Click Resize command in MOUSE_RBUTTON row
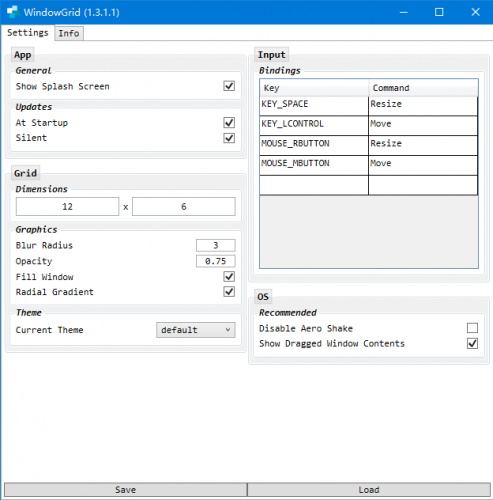This screenshot has height=500, width=493. 423,145
